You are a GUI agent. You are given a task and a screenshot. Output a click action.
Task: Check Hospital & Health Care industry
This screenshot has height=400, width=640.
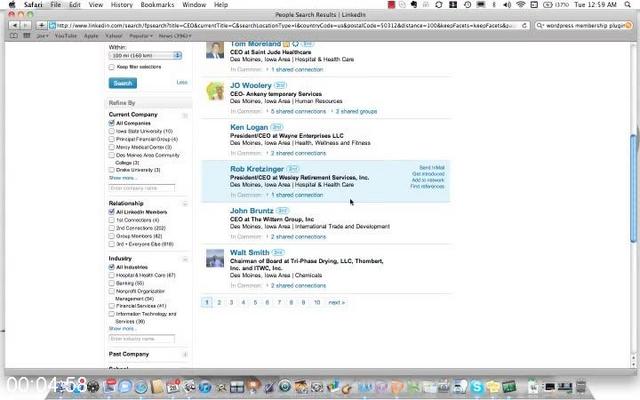(x=111, y=275)
